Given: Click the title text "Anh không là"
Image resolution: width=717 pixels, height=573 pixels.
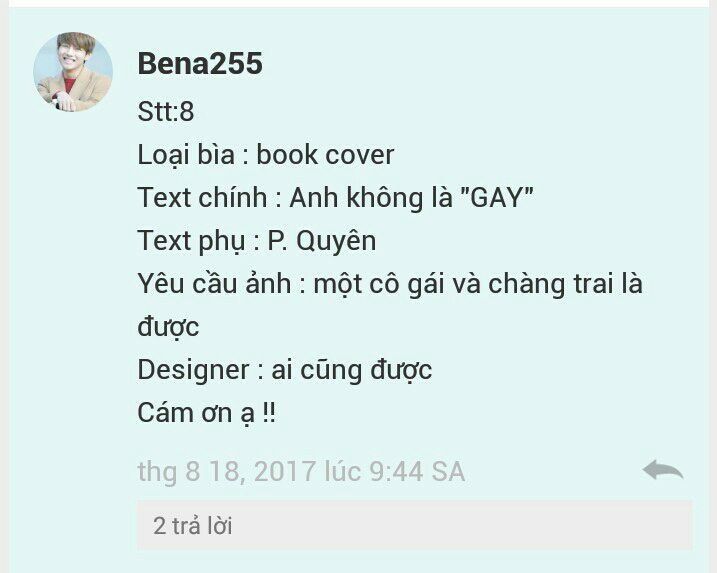Looking at the screenshot, I should click(x=371, y=198).
